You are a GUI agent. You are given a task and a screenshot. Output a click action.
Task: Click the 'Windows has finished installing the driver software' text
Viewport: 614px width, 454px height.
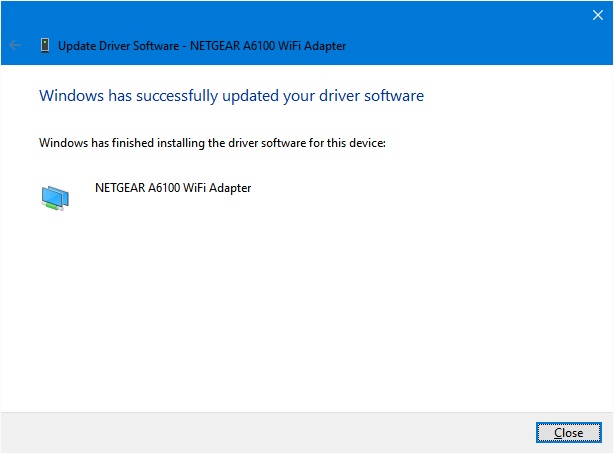(x=212, y=143)
